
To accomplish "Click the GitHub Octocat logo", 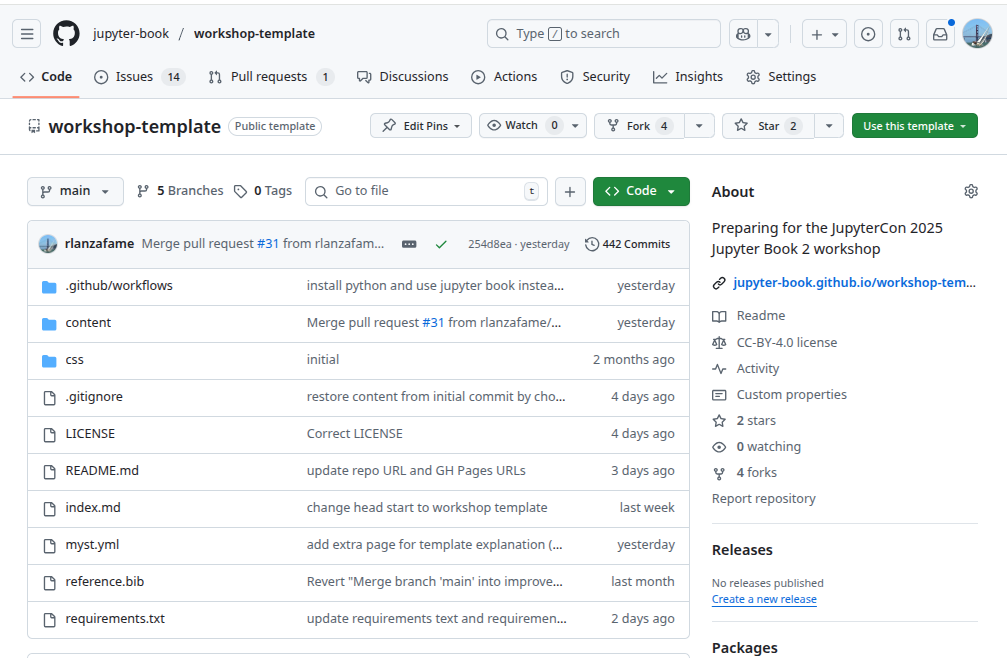I will coord(66,34).
